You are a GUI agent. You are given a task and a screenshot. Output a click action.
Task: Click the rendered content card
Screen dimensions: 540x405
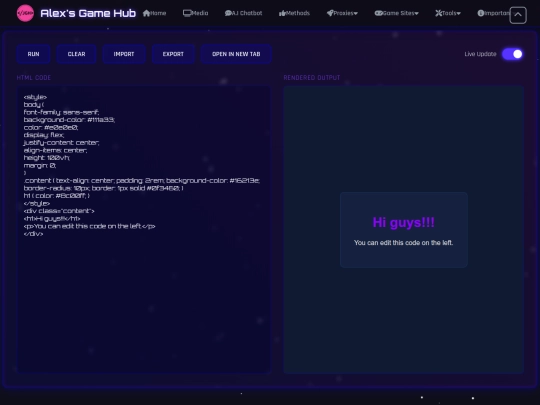coord(404,230)
